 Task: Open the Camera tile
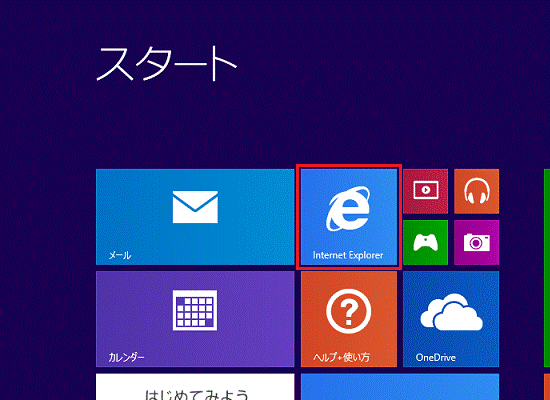coord(476,242)
